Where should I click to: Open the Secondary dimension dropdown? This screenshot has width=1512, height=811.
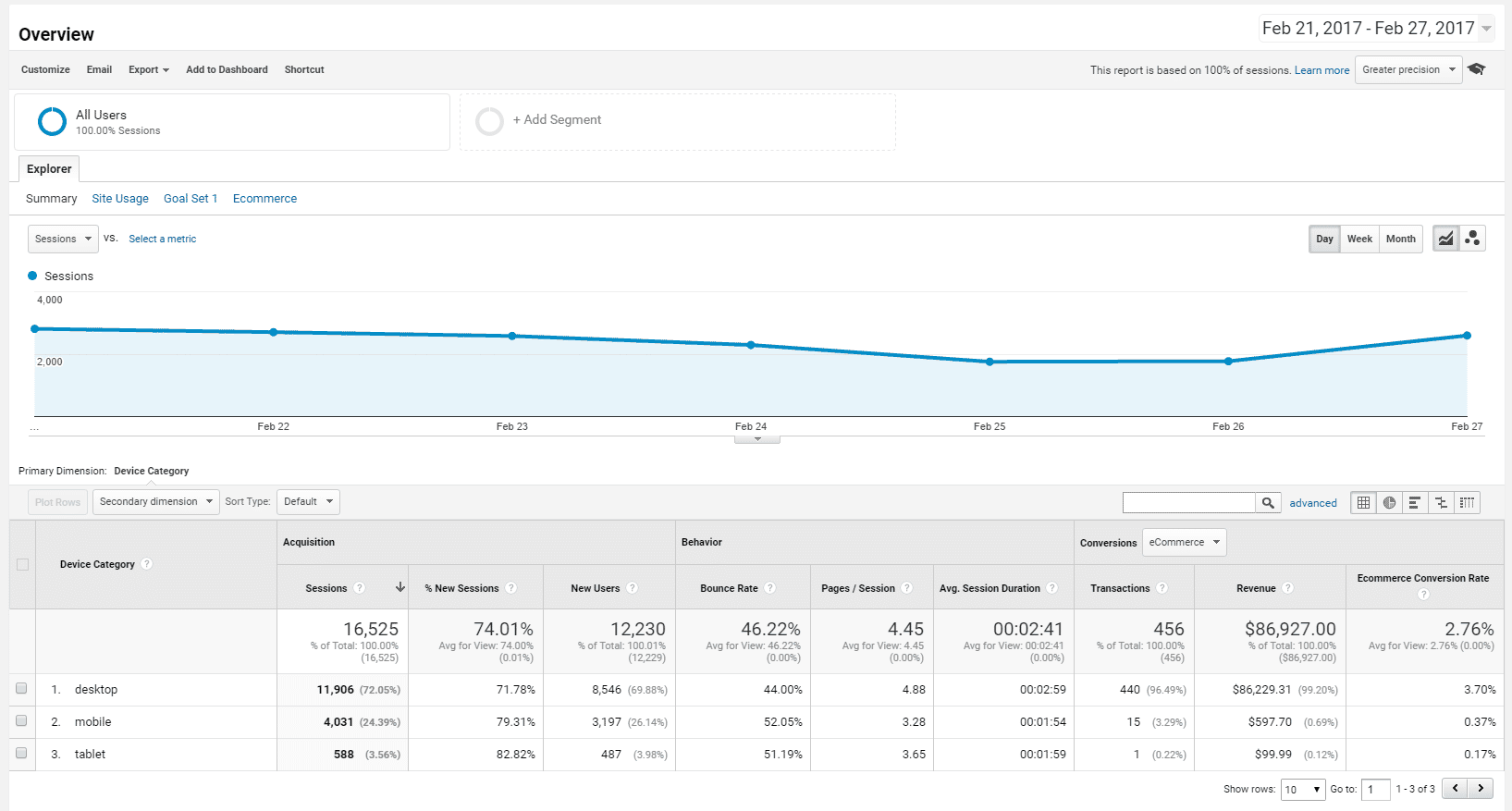(x=156, y=501)
